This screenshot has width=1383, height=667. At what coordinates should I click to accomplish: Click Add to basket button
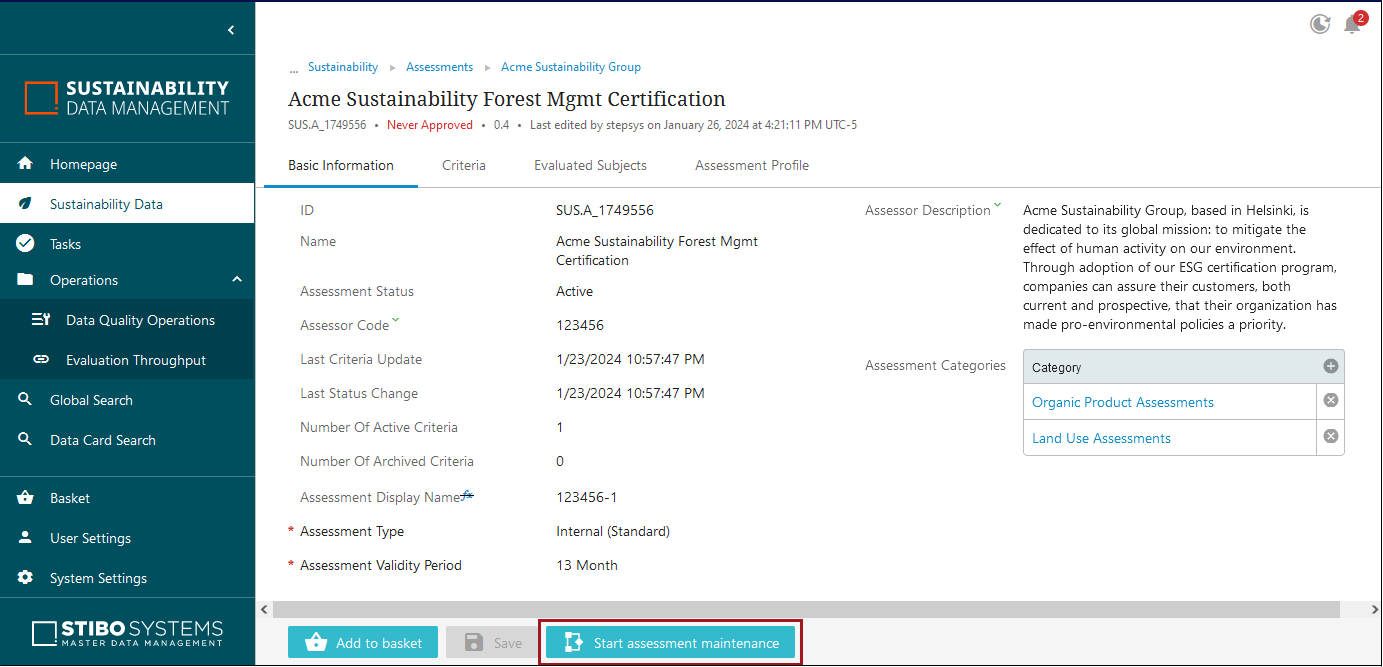tap(363, 643)
